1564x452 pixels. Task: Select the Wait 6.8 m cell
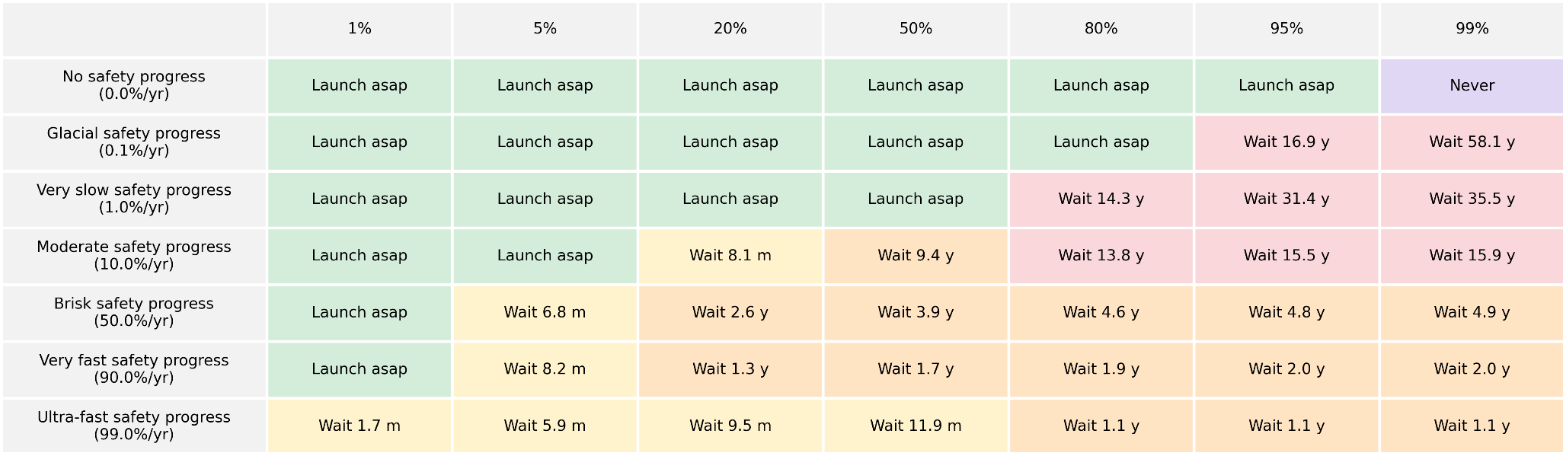(545, 312)
